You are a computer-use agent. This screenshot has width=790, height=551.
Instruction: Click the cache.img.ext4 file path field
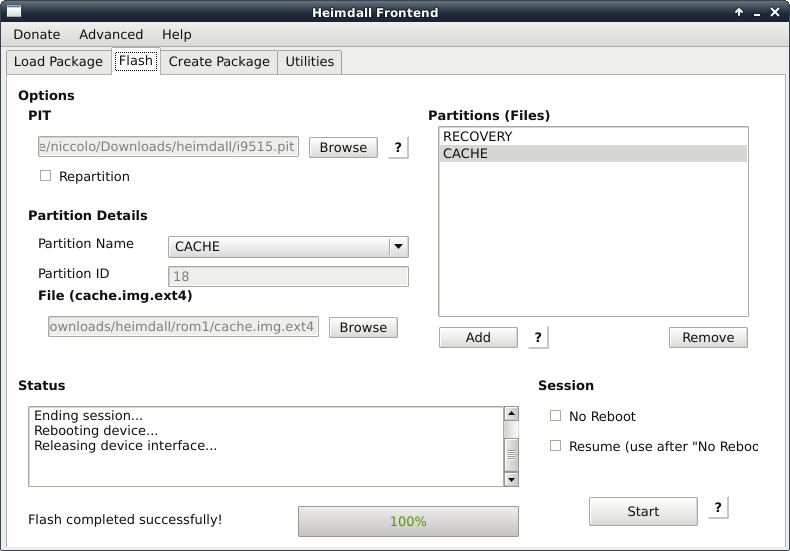[183, 327]
